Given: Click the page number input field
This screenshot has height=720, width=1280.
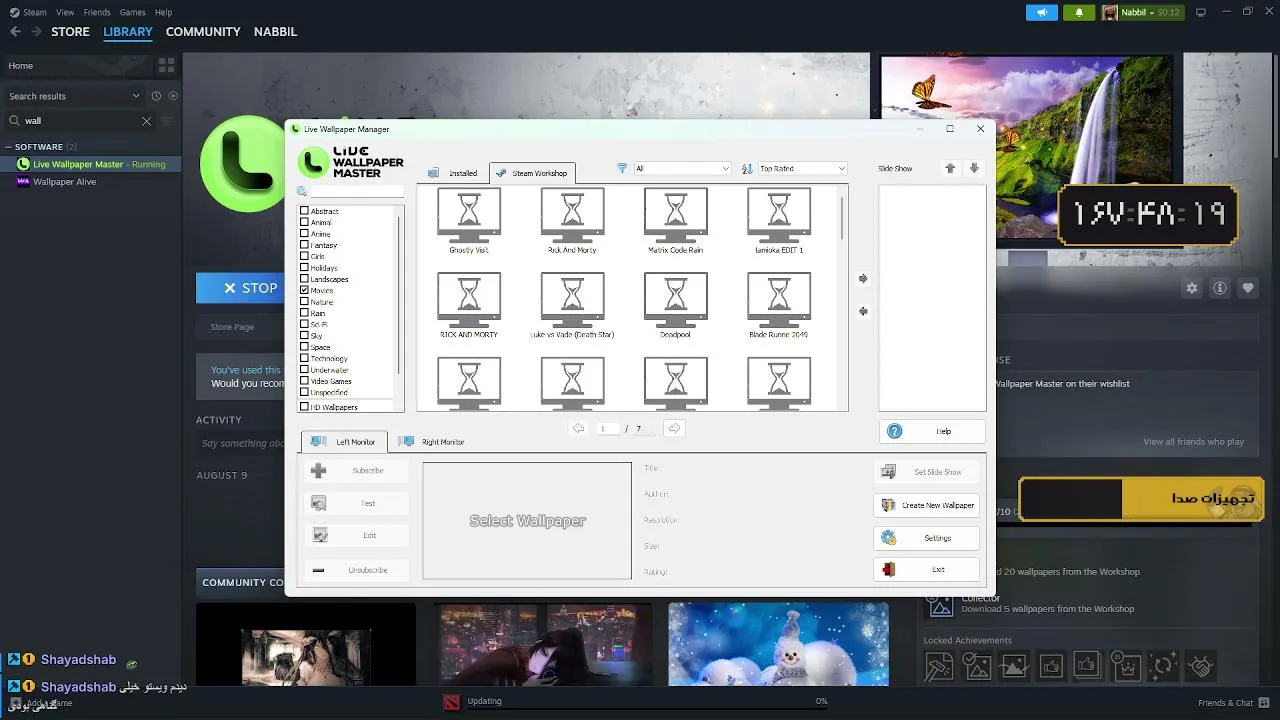Looking at the screenshot, I should (606, 428).
